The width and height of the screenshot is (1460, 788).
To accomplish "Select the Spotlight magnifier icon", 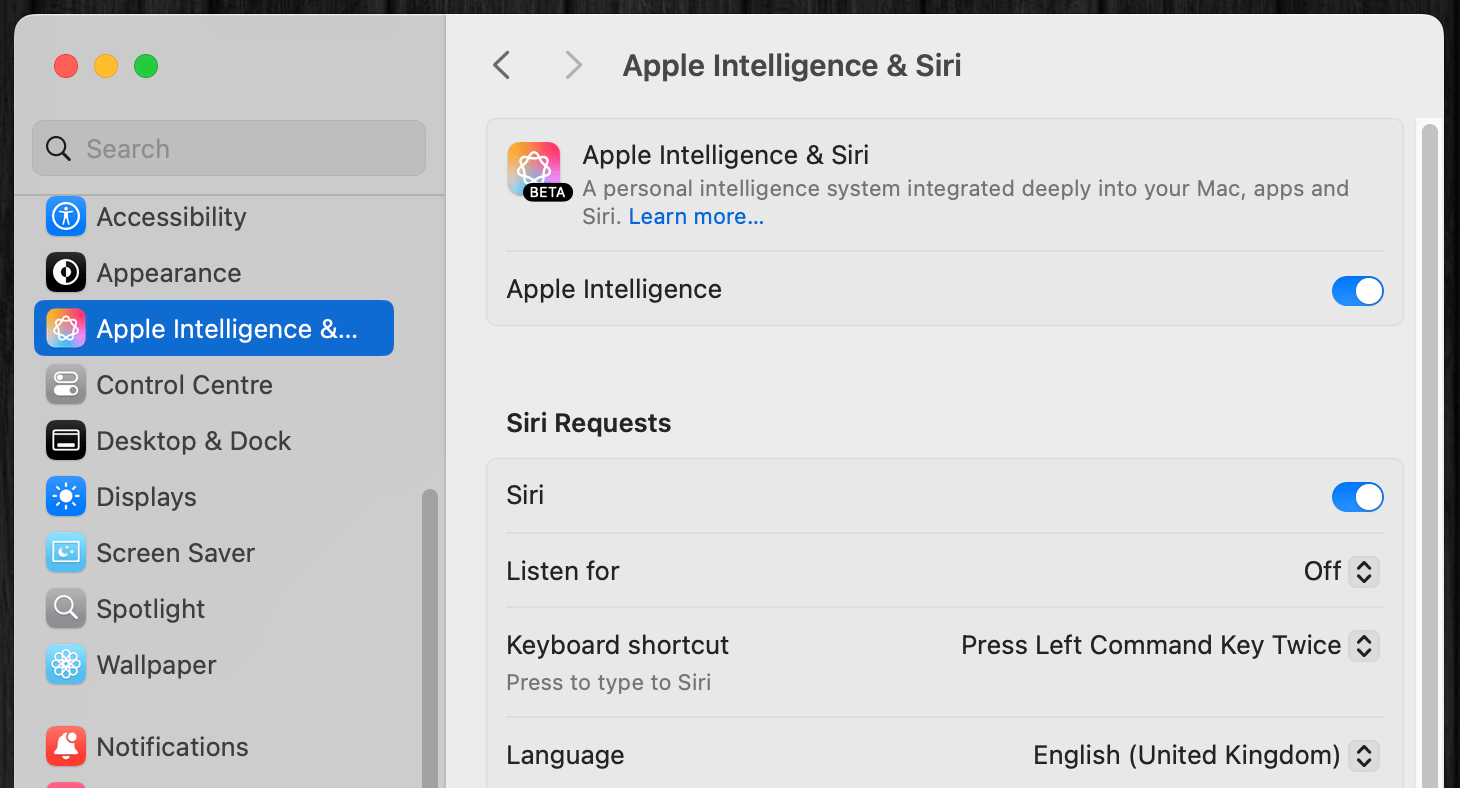I will (66, 609).
